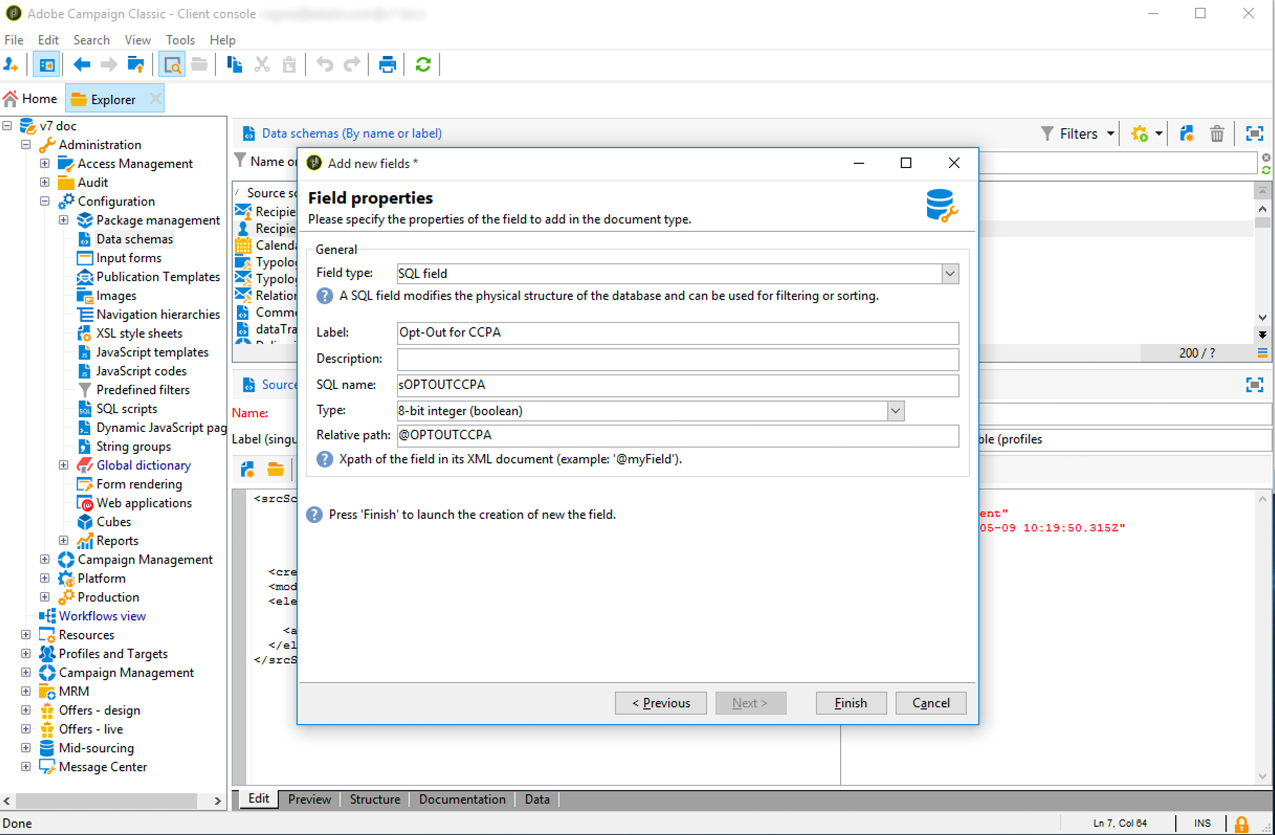The image size is (1275, 835).
Task: Click the new schema icon beside Filters
Action: [1187, 133]
